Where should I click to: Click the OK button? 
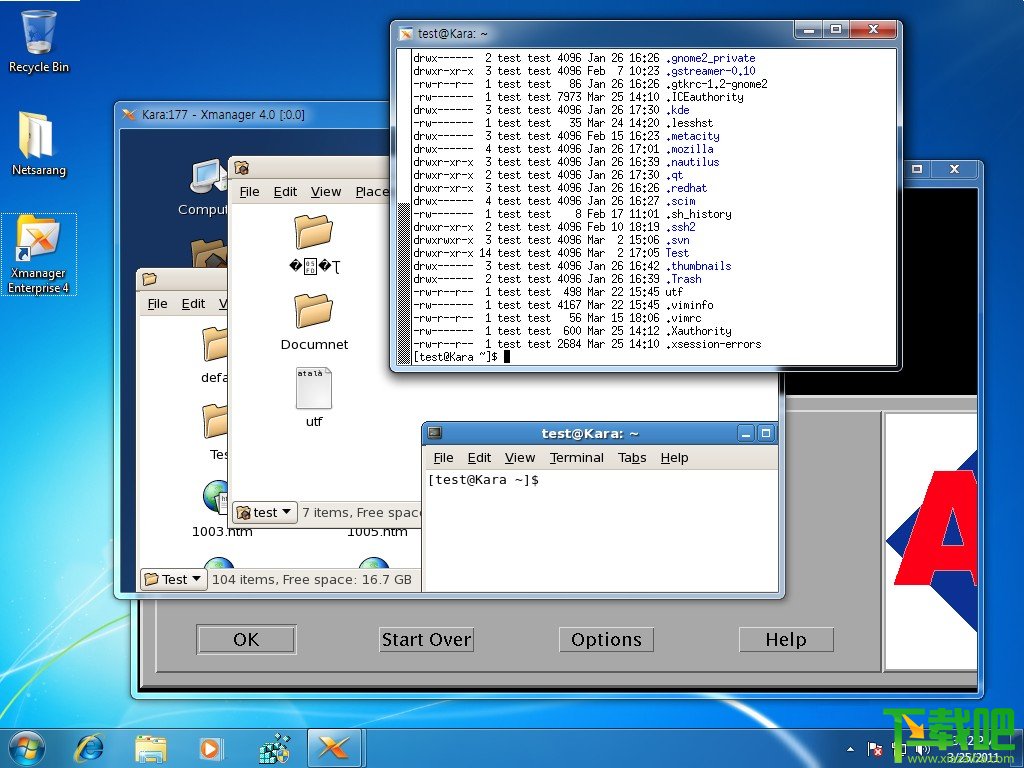click(246, 639)
